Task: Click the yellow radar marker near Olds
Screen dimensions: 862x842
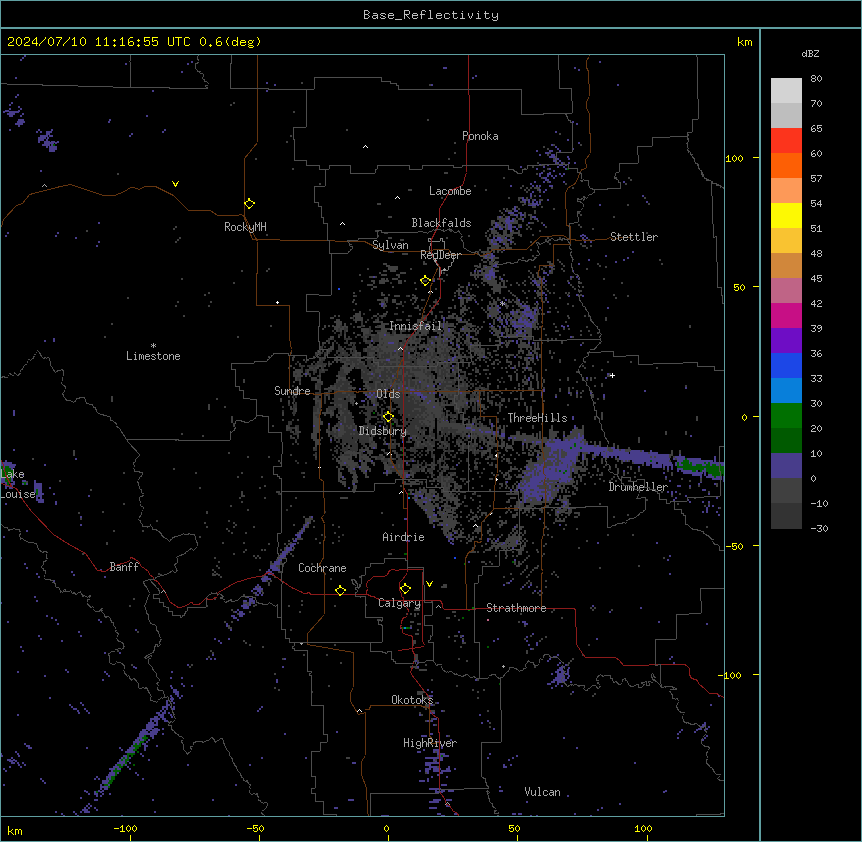Action: point(388,417)
